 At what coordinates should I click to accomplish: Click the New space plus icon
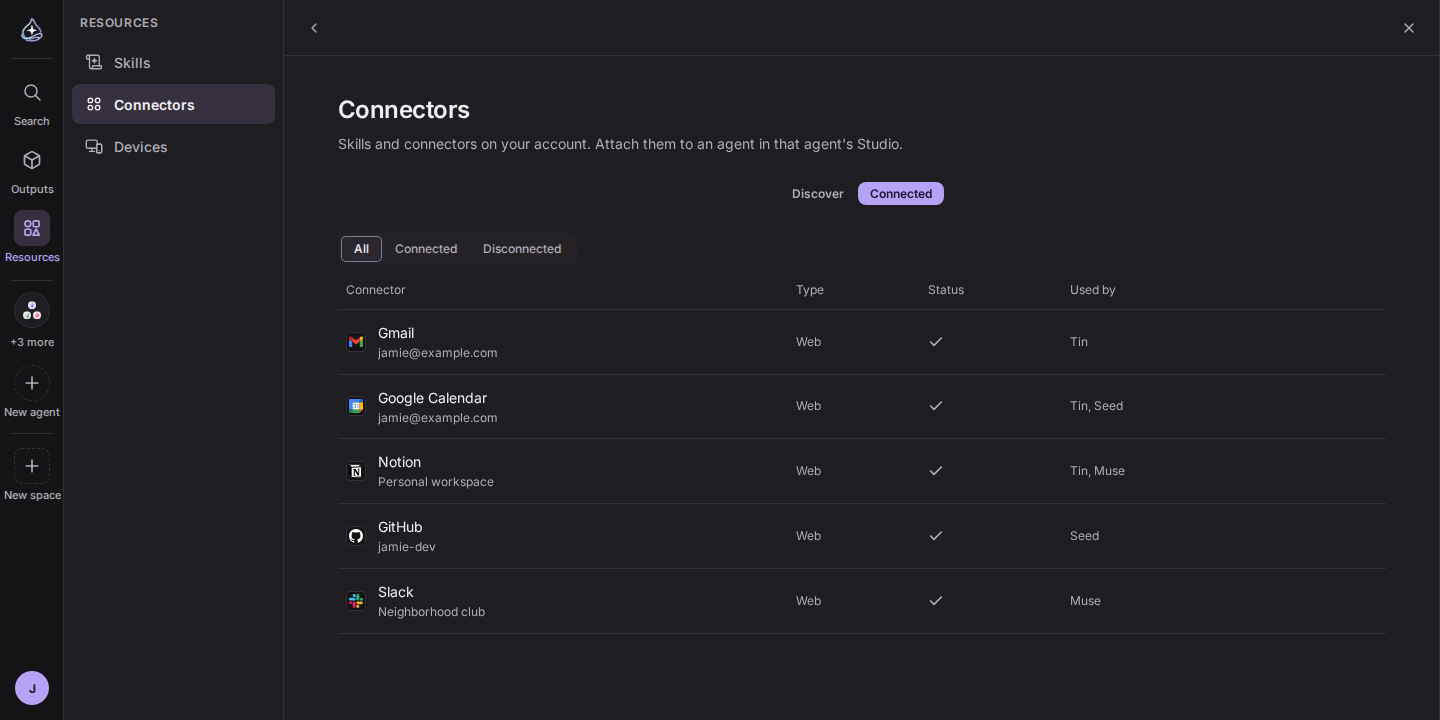(x=32, y=466)
